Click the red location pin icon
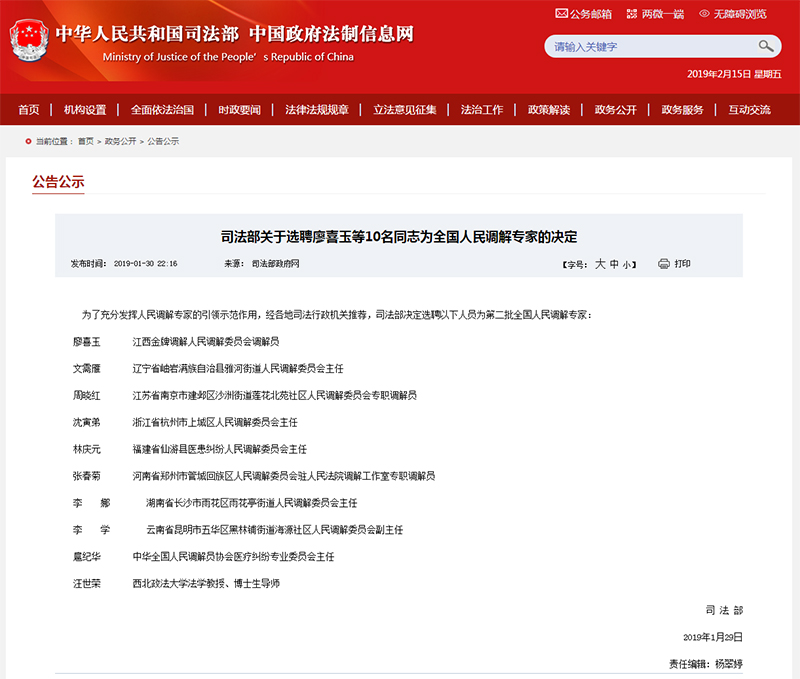Viewport: 800px width, 679px height. (x=27, y=142)
